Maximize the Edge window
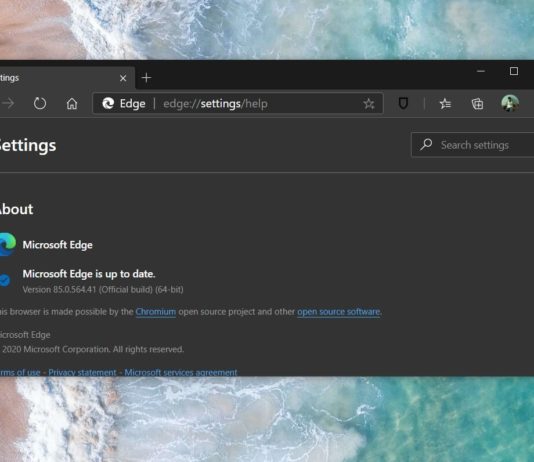 (514, 71)
